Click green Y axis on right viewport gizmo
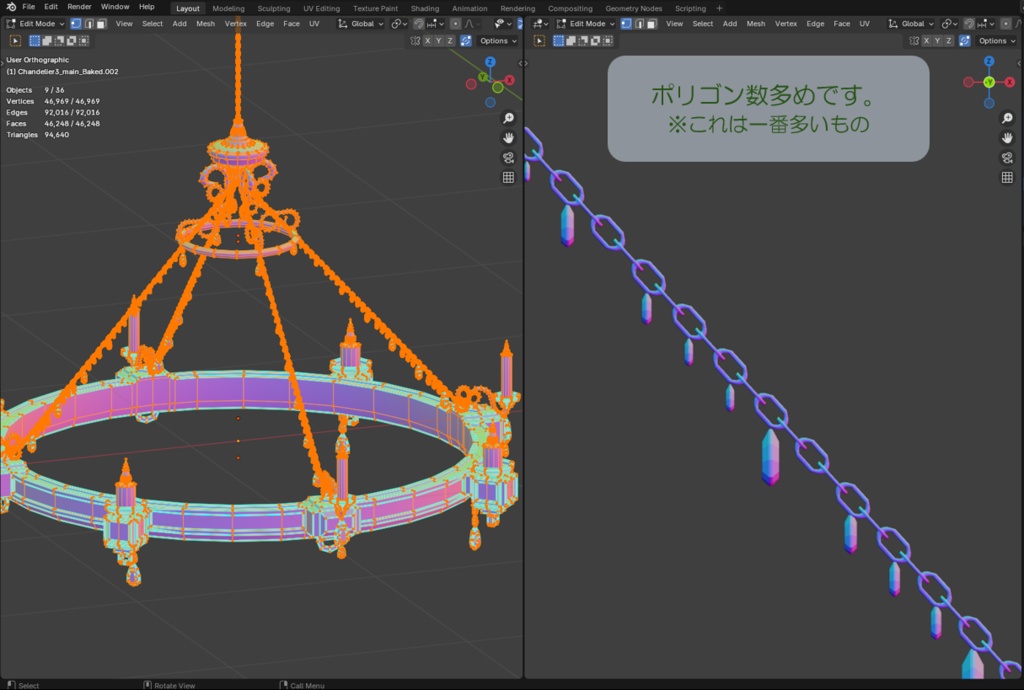The image size is (1024, 690). tap(989, 82)
